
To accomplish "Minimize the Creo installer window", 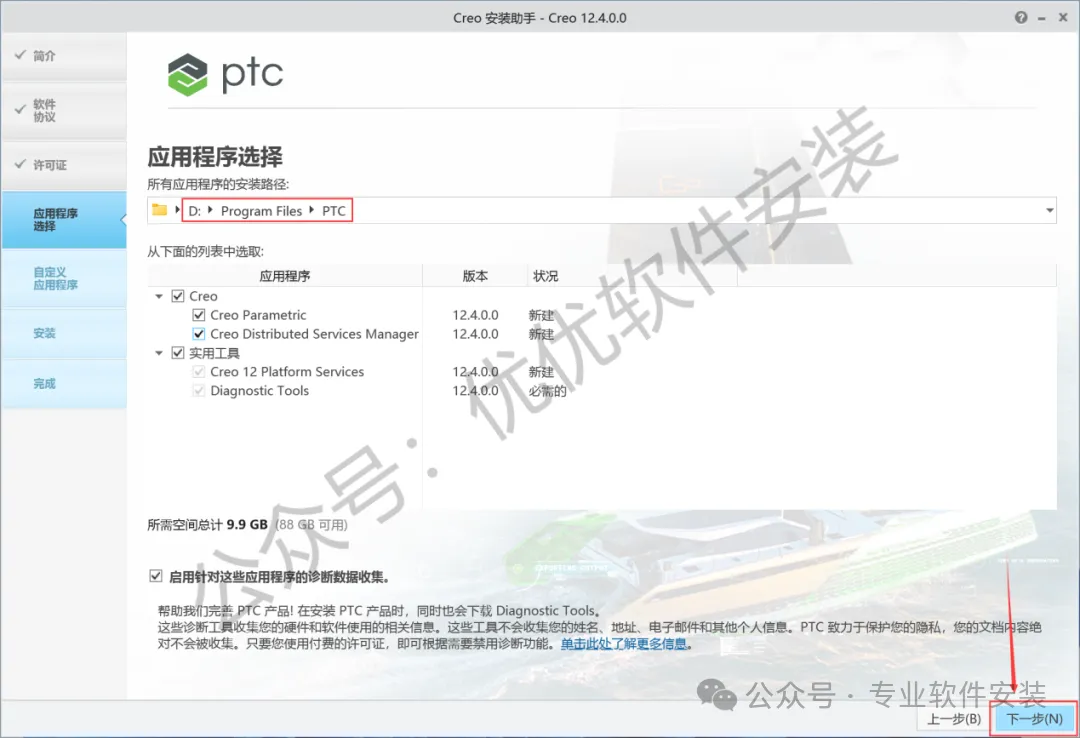I will click(x=1041, y=19).
